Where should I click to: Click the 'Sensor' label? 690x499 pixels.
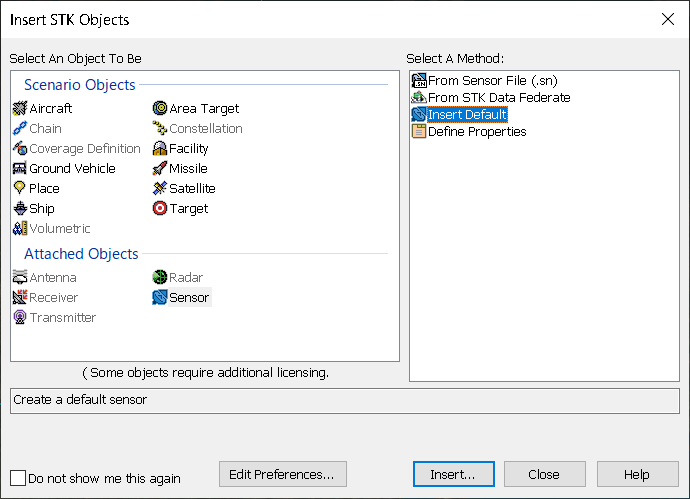click(189, 297)
